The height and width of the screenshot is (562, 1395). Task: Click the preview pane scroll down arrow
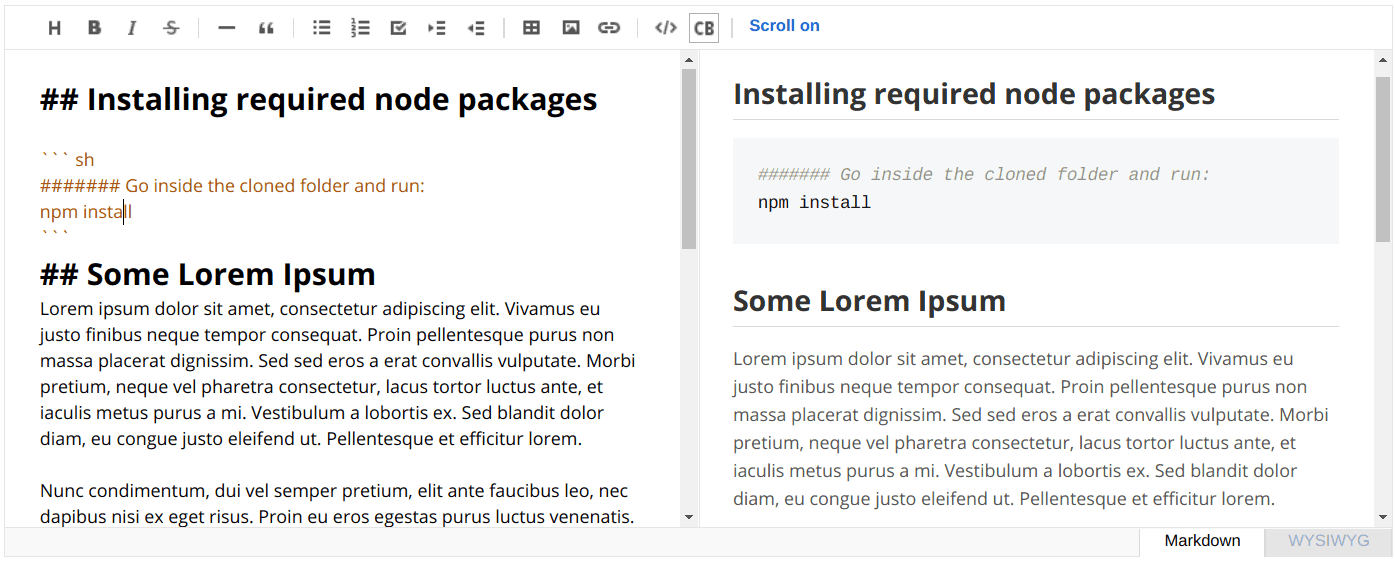pyautogui.click(x=1383, y=517)
